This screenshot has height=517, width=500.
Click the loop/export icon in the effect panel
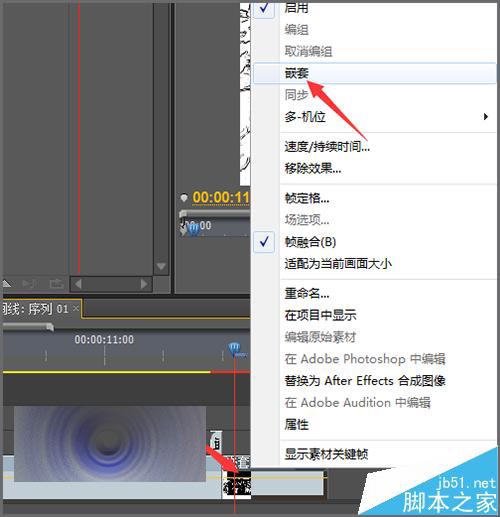click(x=56, y=284)
